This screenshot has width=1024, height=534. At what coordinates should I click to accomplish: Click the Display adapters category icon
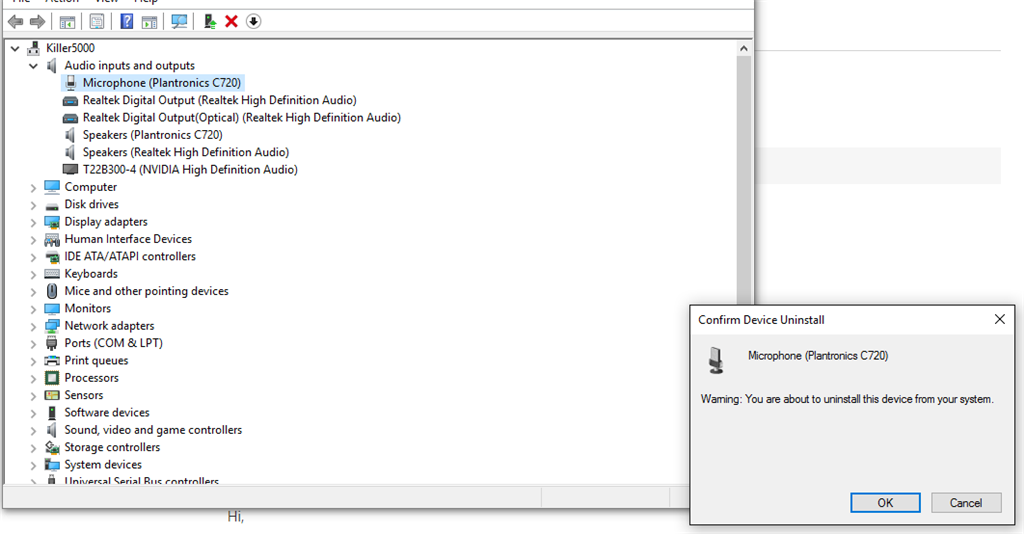pos(52,222)
